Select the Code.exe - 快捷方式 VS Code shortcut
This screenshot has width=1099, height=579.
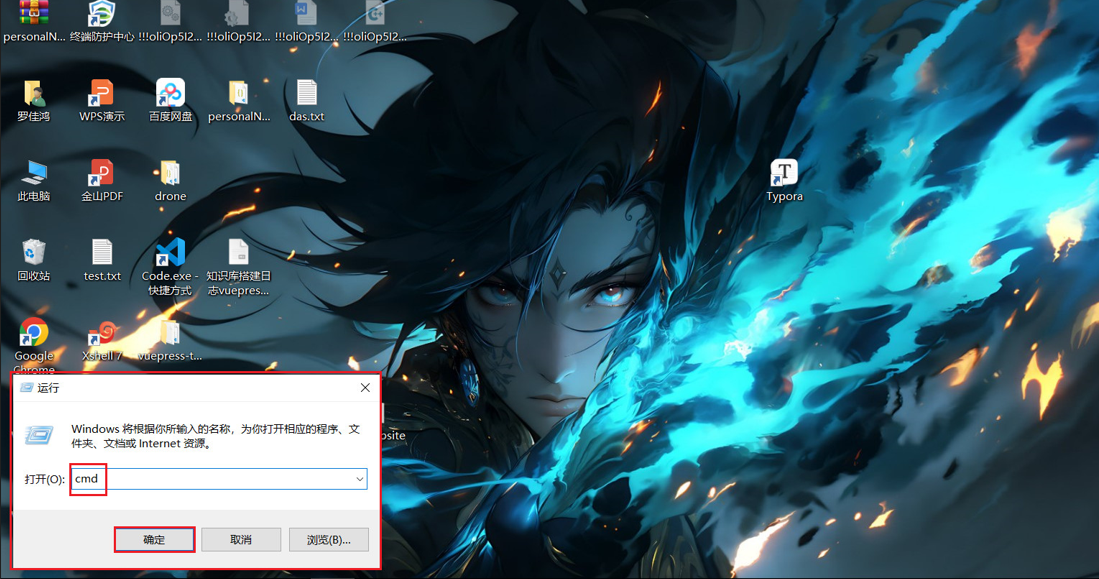point(170,252)
